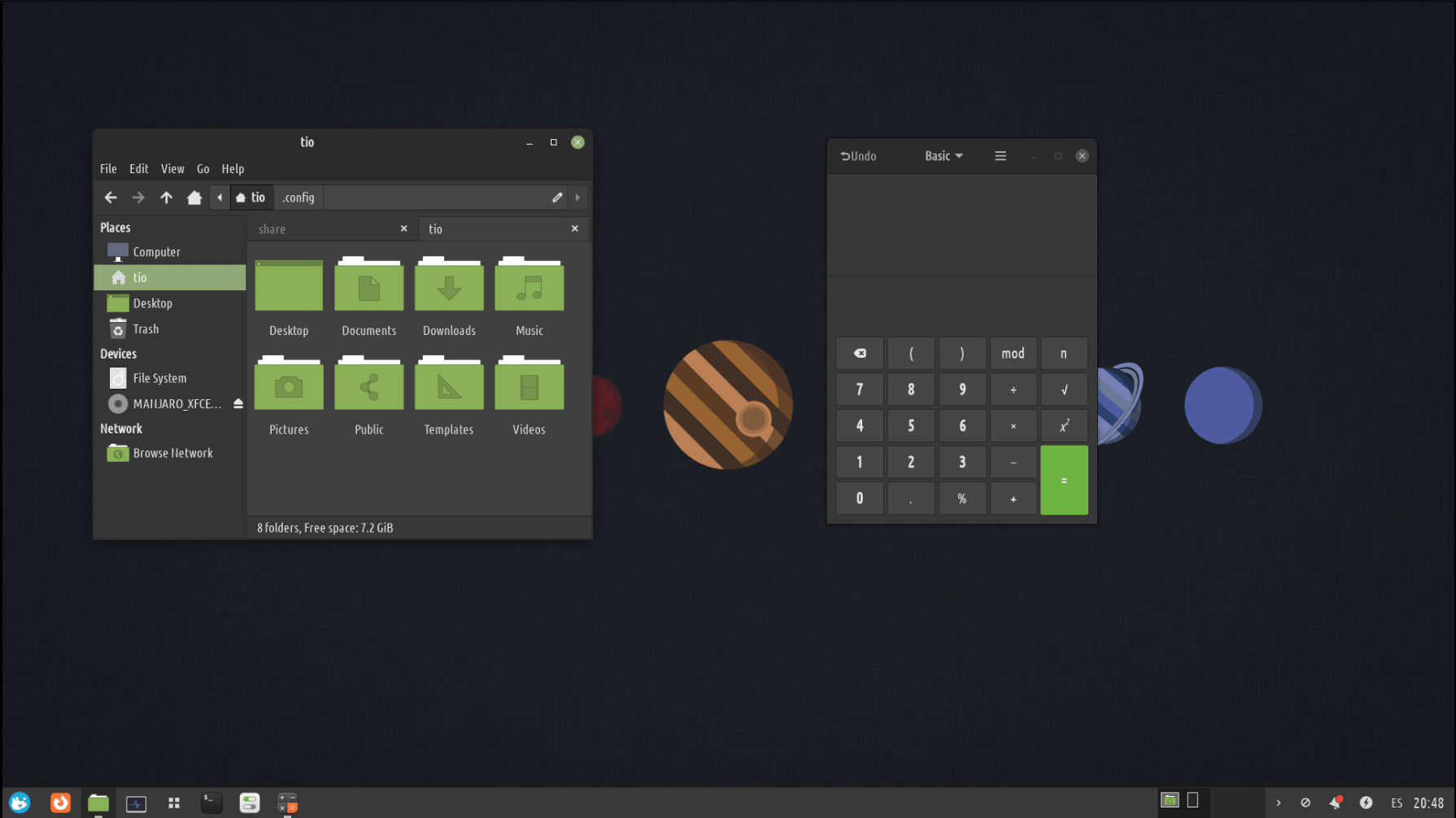Open the terminal from the taskbar
This screenshot has width=1456, height=818.
coord(211,803)
